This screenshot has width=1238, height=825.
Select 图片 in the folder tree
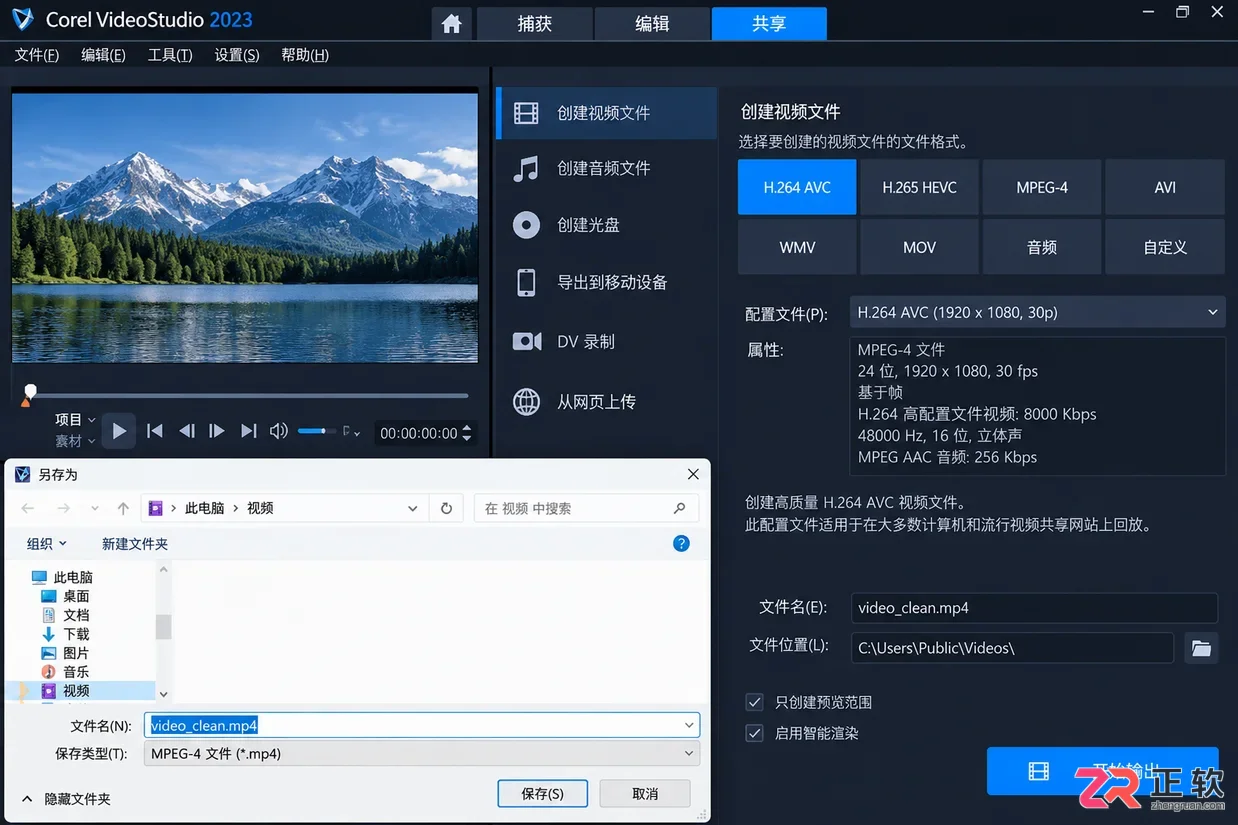(x=66, y=653)
